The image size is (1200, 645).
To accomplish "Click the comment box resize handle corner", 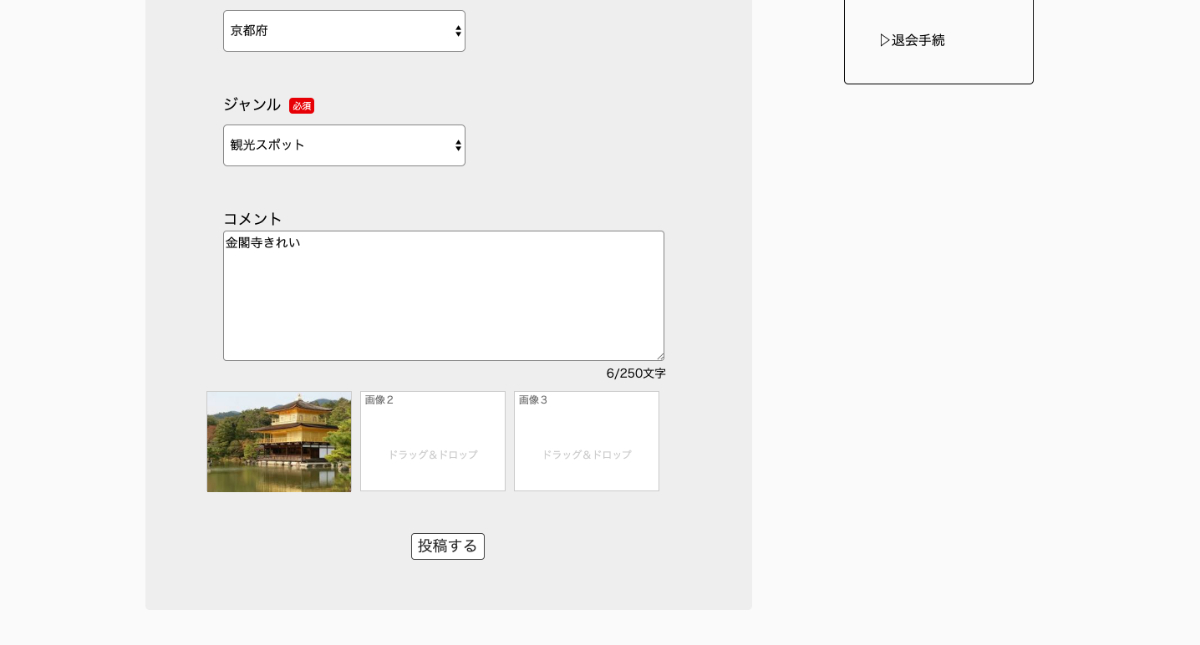I will 659,355.
